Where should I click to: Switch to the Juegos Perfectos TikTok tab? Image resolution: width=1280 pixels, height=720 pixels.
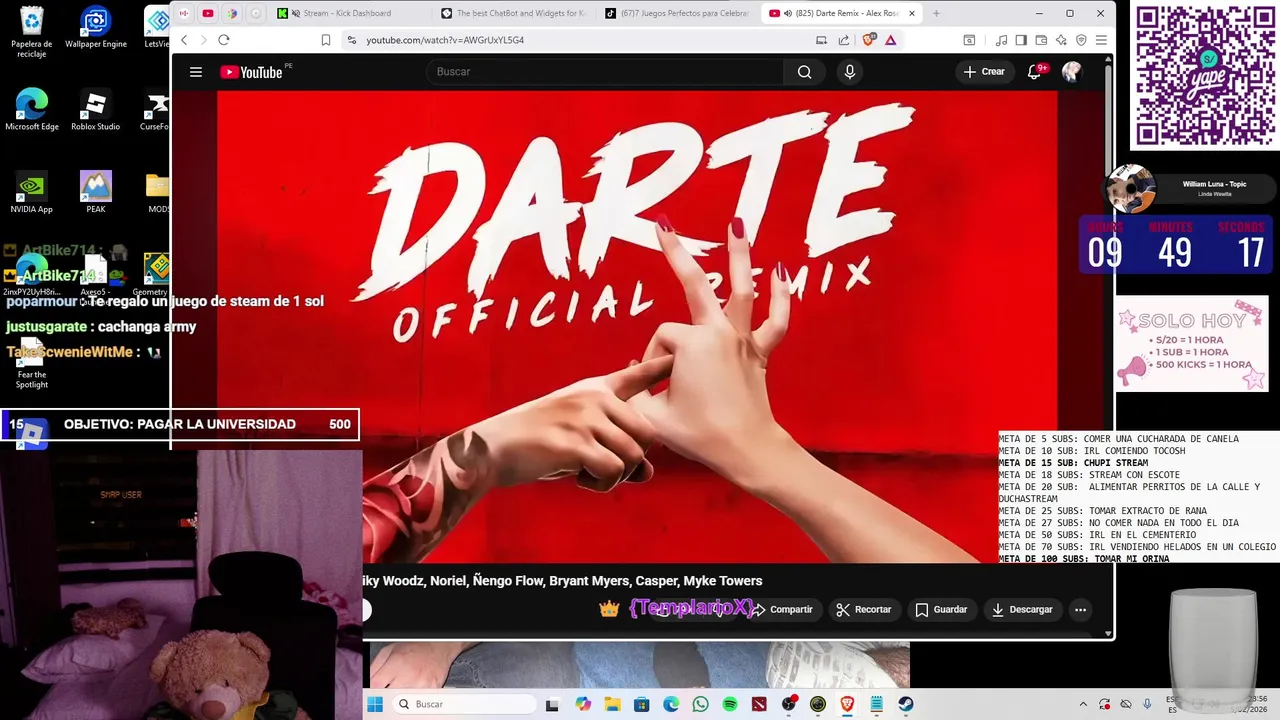pos(677,13)
